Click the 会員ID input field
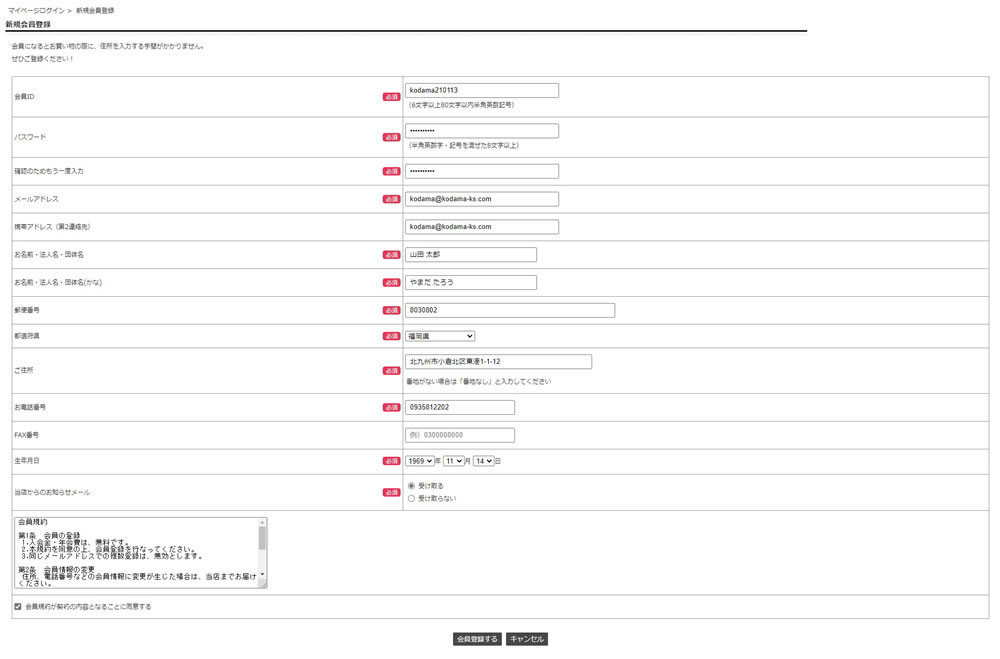 [481, 91]
